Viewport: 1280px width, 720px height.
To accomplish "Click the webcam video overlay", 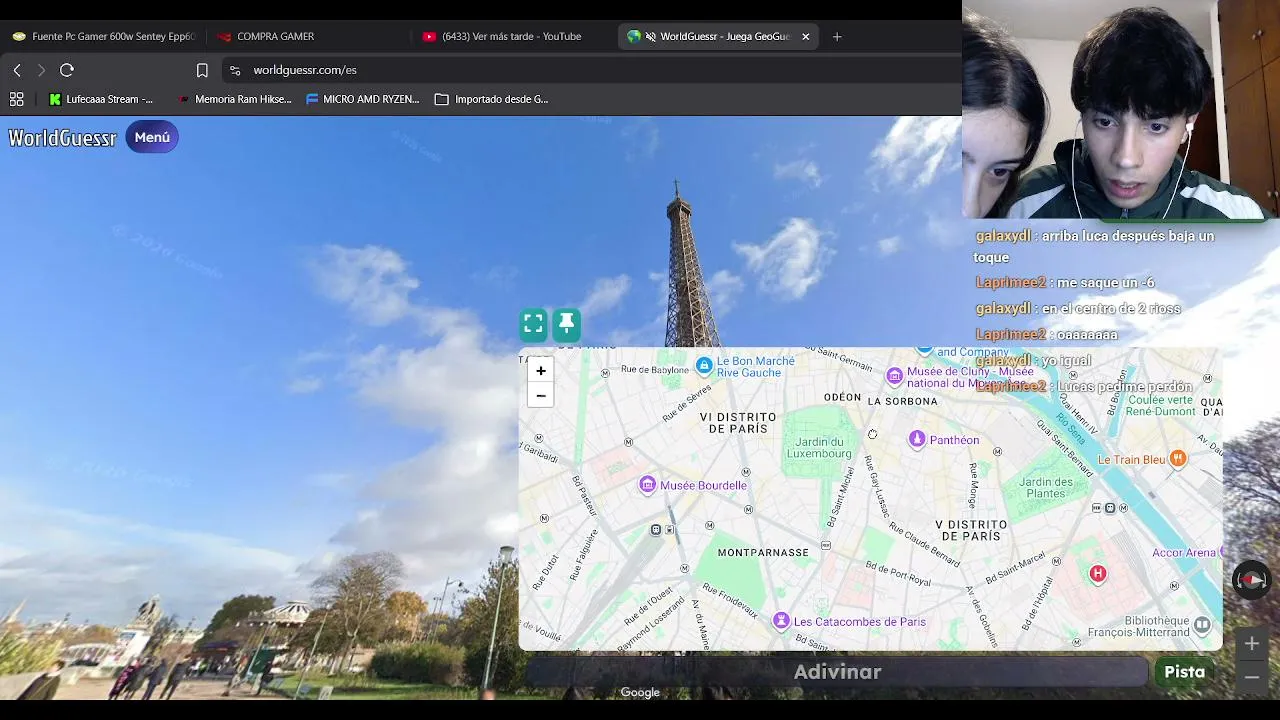I will click(x=1121, y=109).
